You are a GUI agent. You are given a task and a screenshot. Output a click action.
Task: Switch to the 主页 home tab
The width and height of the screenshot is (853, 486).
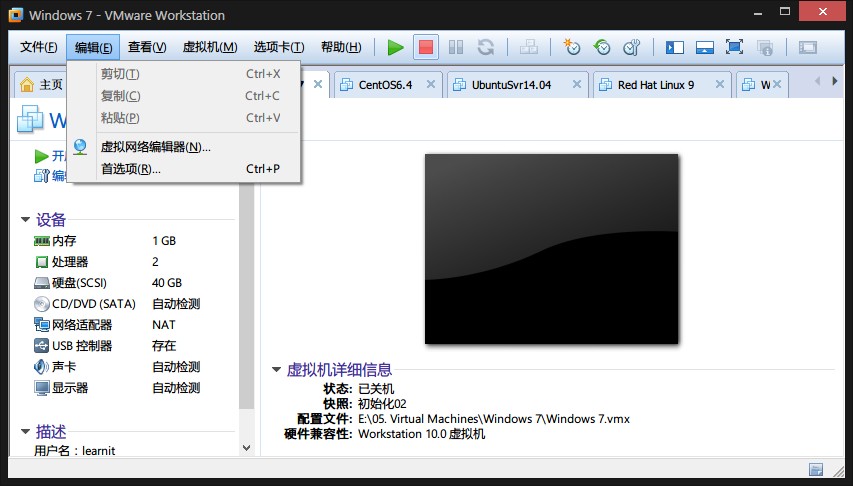(x=41, y=85)
